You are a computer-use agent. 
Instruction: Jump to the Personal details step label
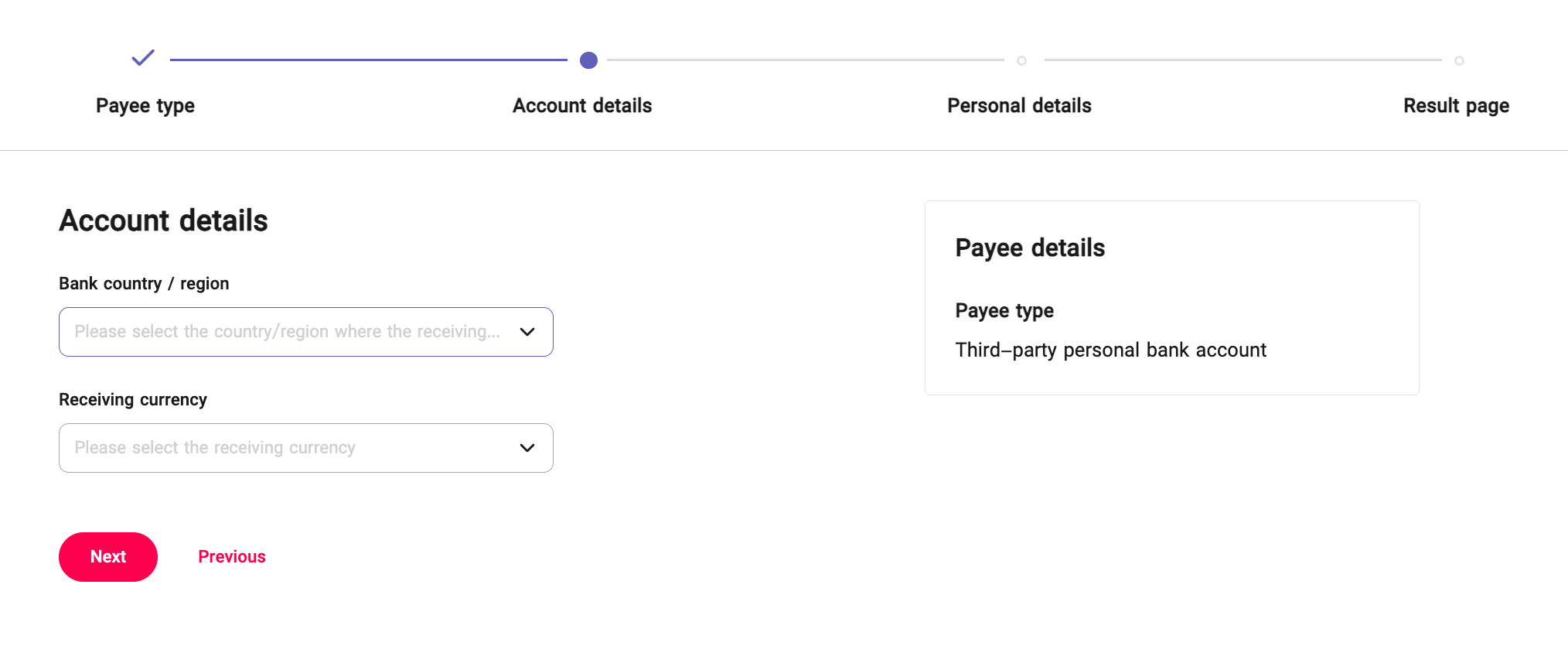pyautogui.click(x=1019, y=106)
